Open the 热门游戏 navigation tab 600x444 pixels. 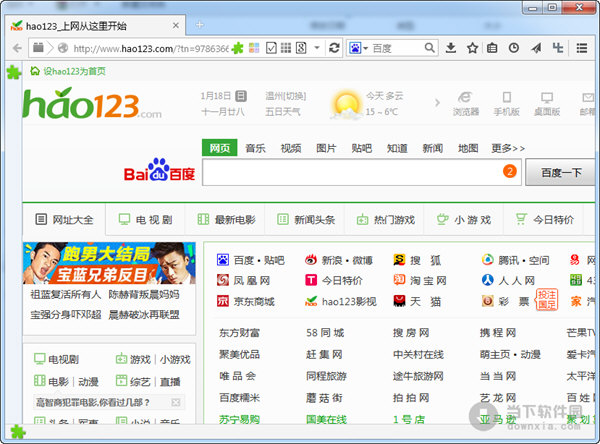click(385, 220)
